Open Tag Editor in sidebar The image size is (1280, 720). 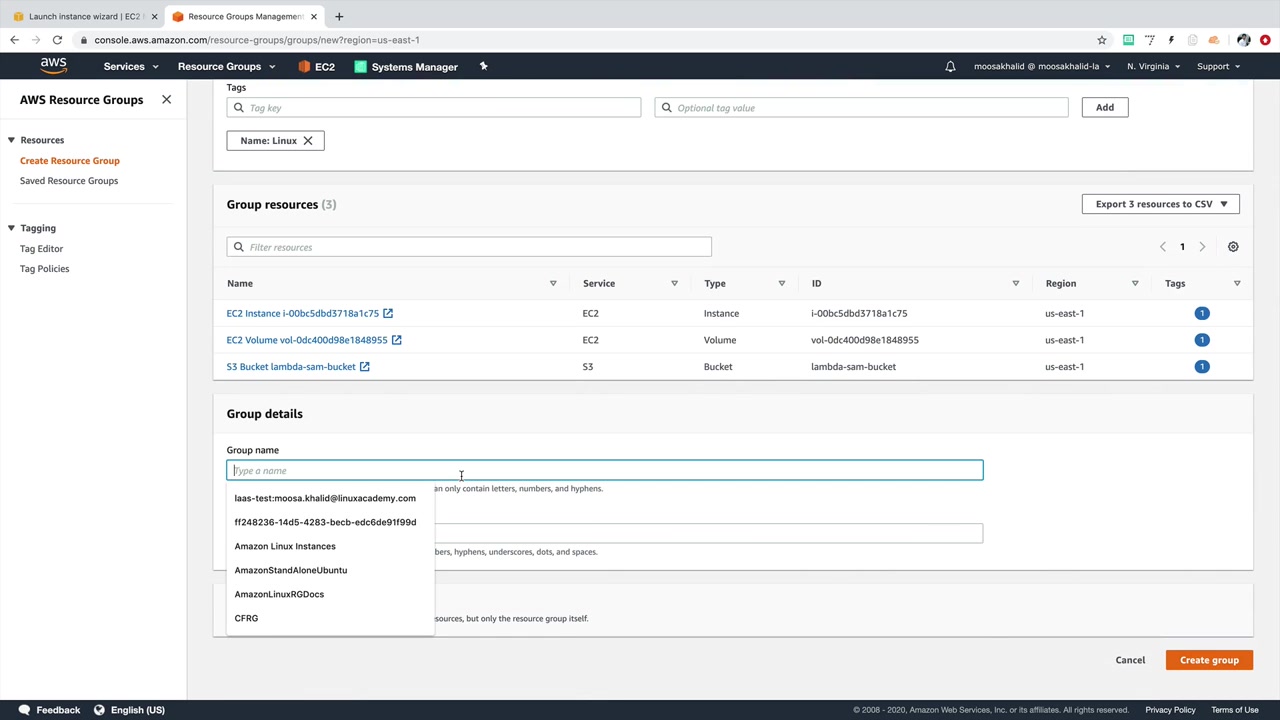coord(41,249)
